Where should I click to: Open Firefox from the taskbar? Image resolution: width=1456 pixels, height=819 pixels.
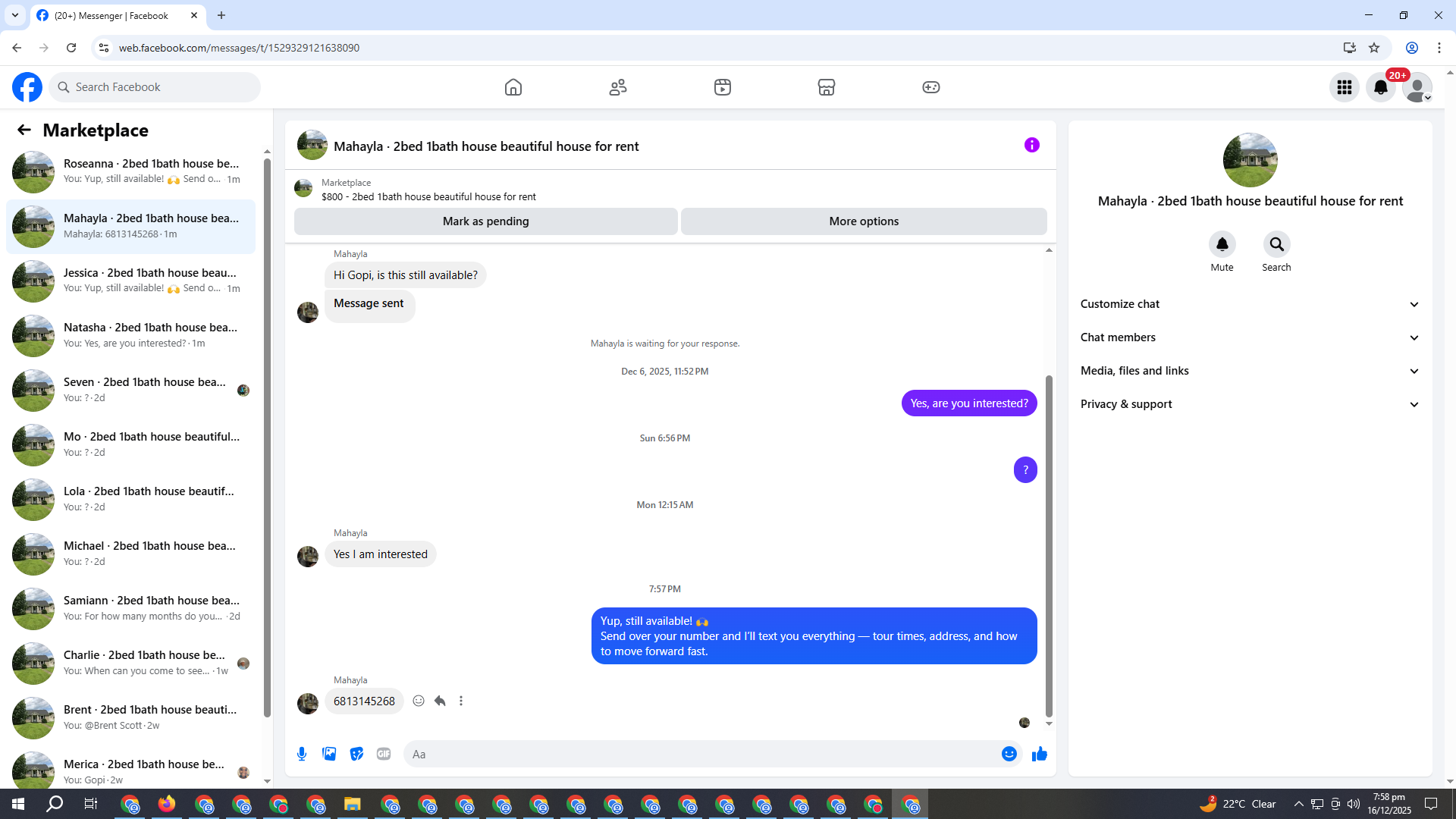(167, 804)
